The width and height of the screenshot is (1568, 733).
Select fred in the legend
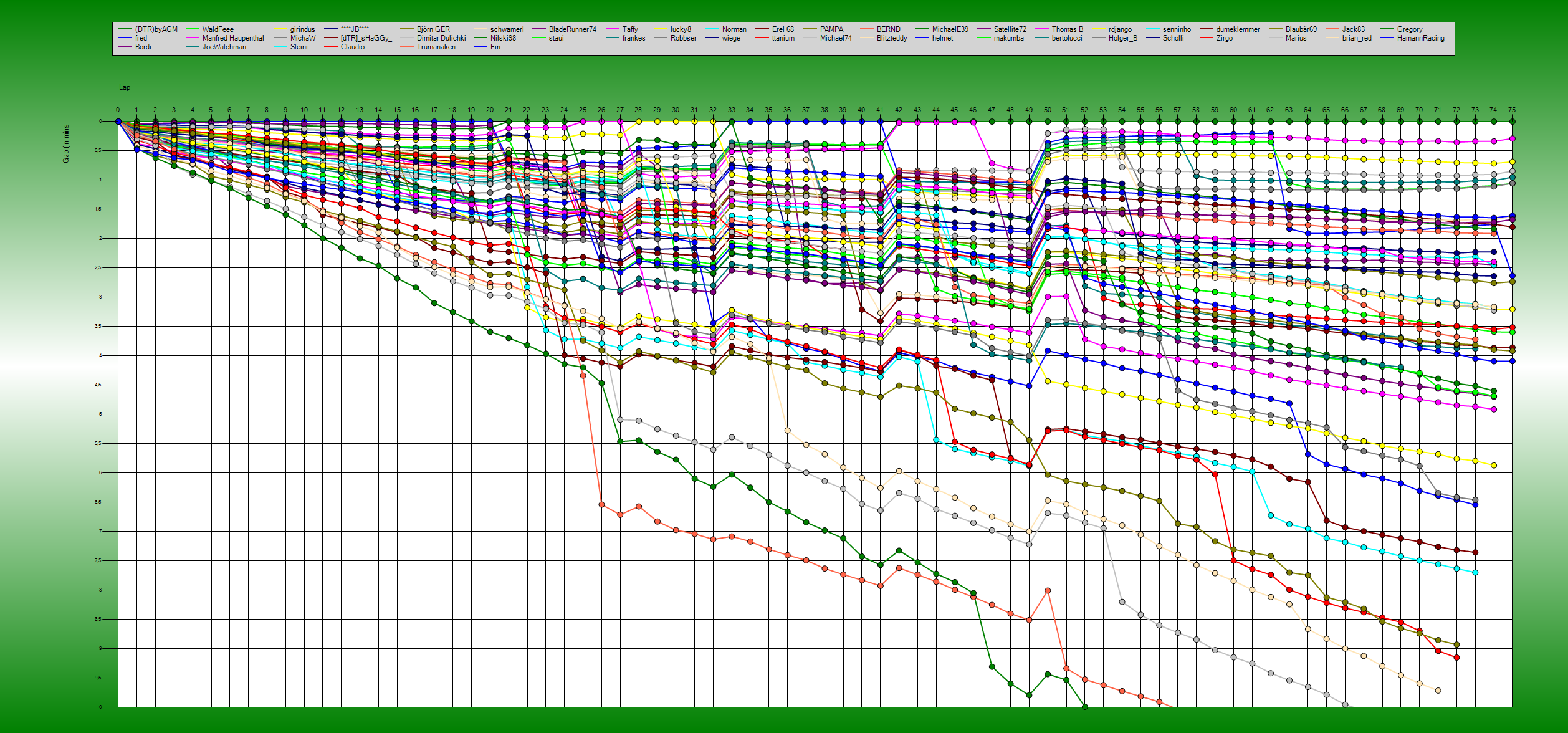pyautogui.click(x=141, y=38)
